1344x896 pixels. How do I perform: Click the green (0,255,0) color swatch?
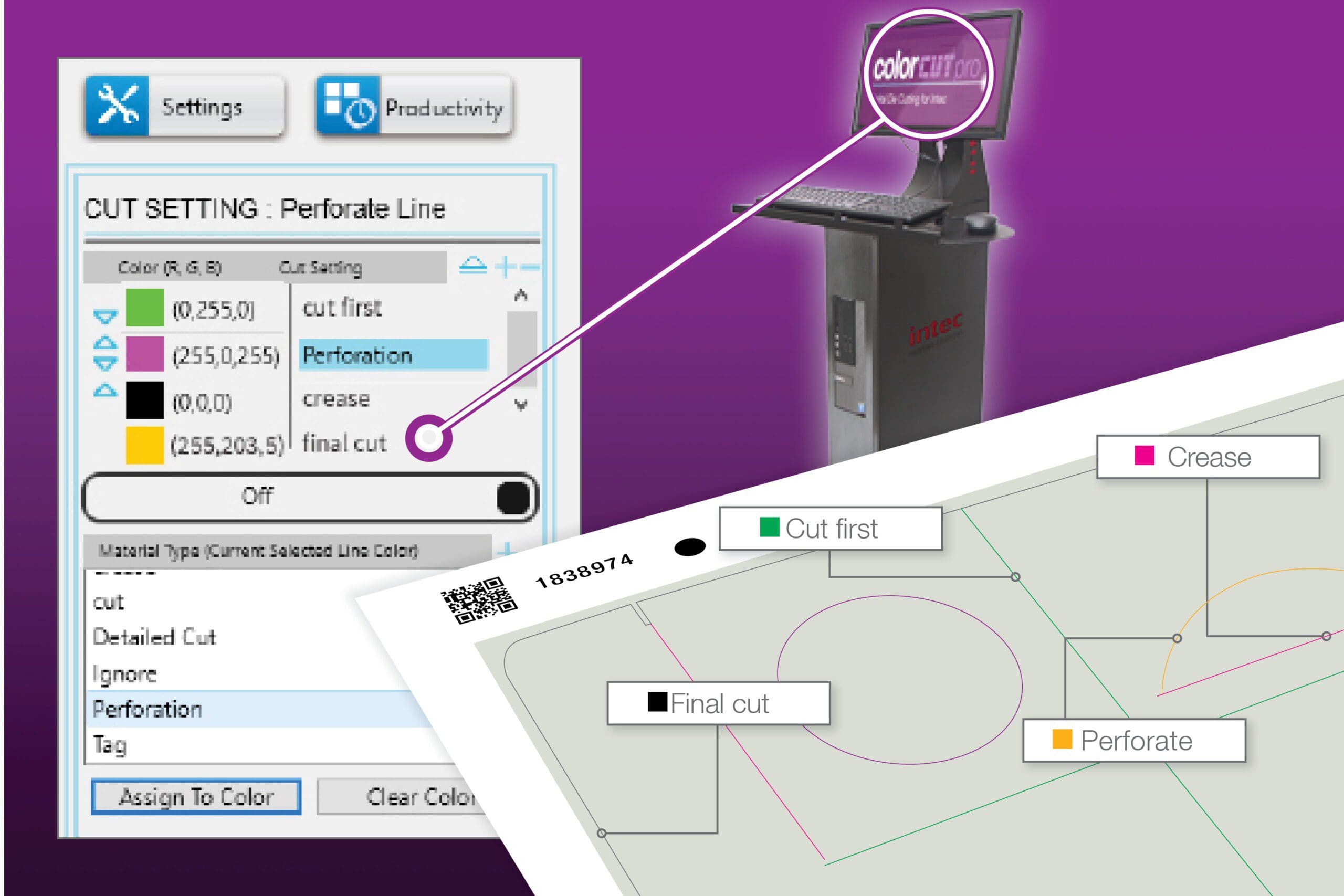pyautogui.click(x=144, y=308)
